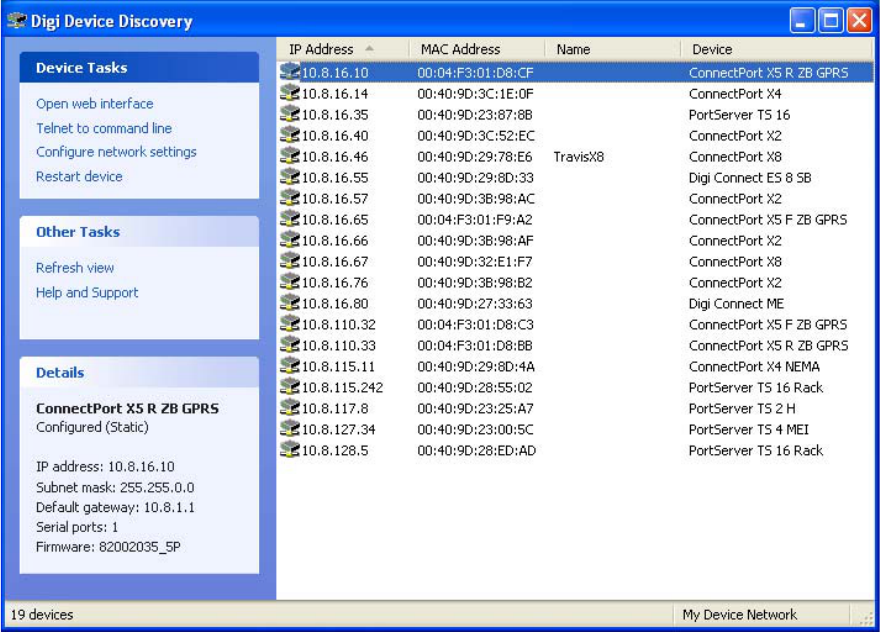Close the Digi Device Discovery window

859,21
